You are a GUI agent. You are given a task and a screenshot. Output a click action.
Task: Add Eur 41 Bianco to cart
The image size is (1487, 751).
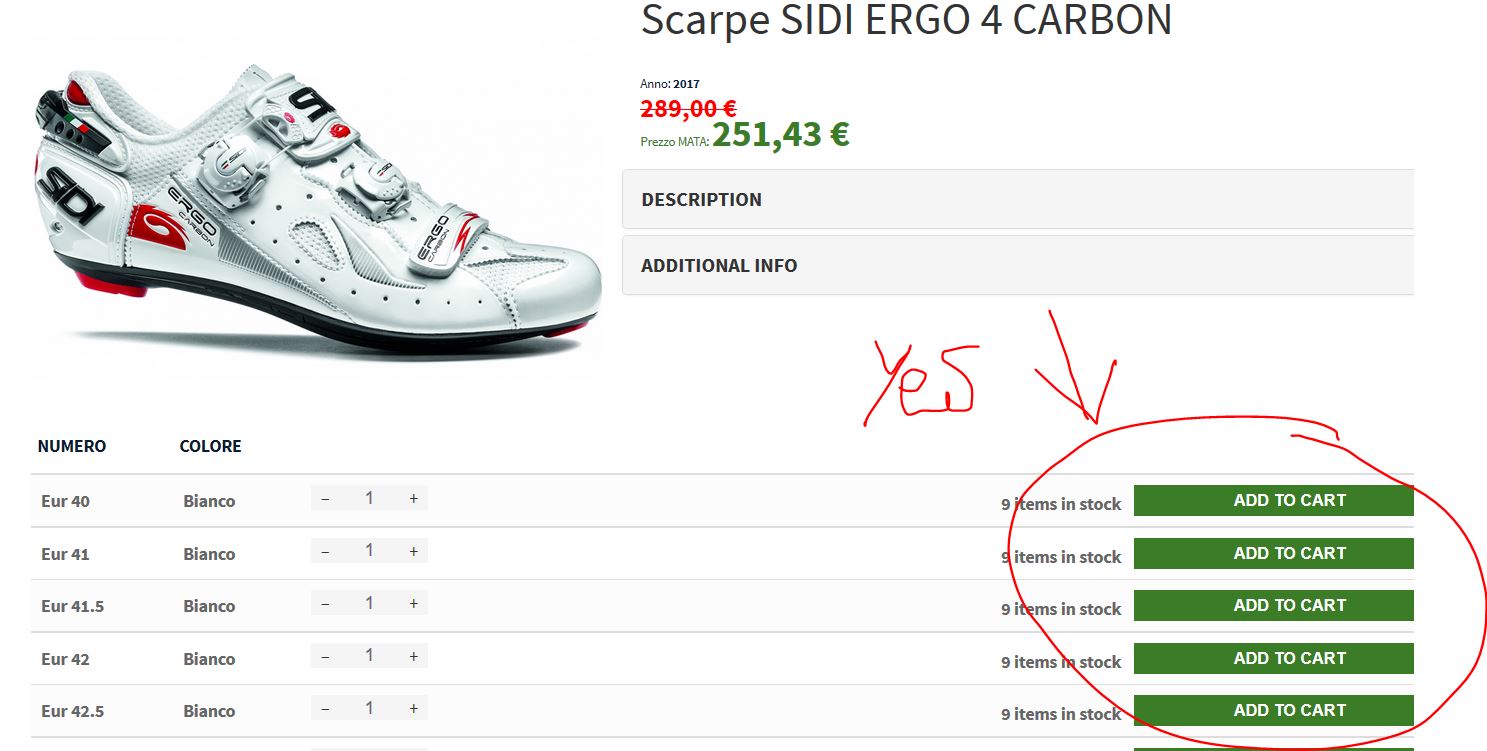(1274, 553)
